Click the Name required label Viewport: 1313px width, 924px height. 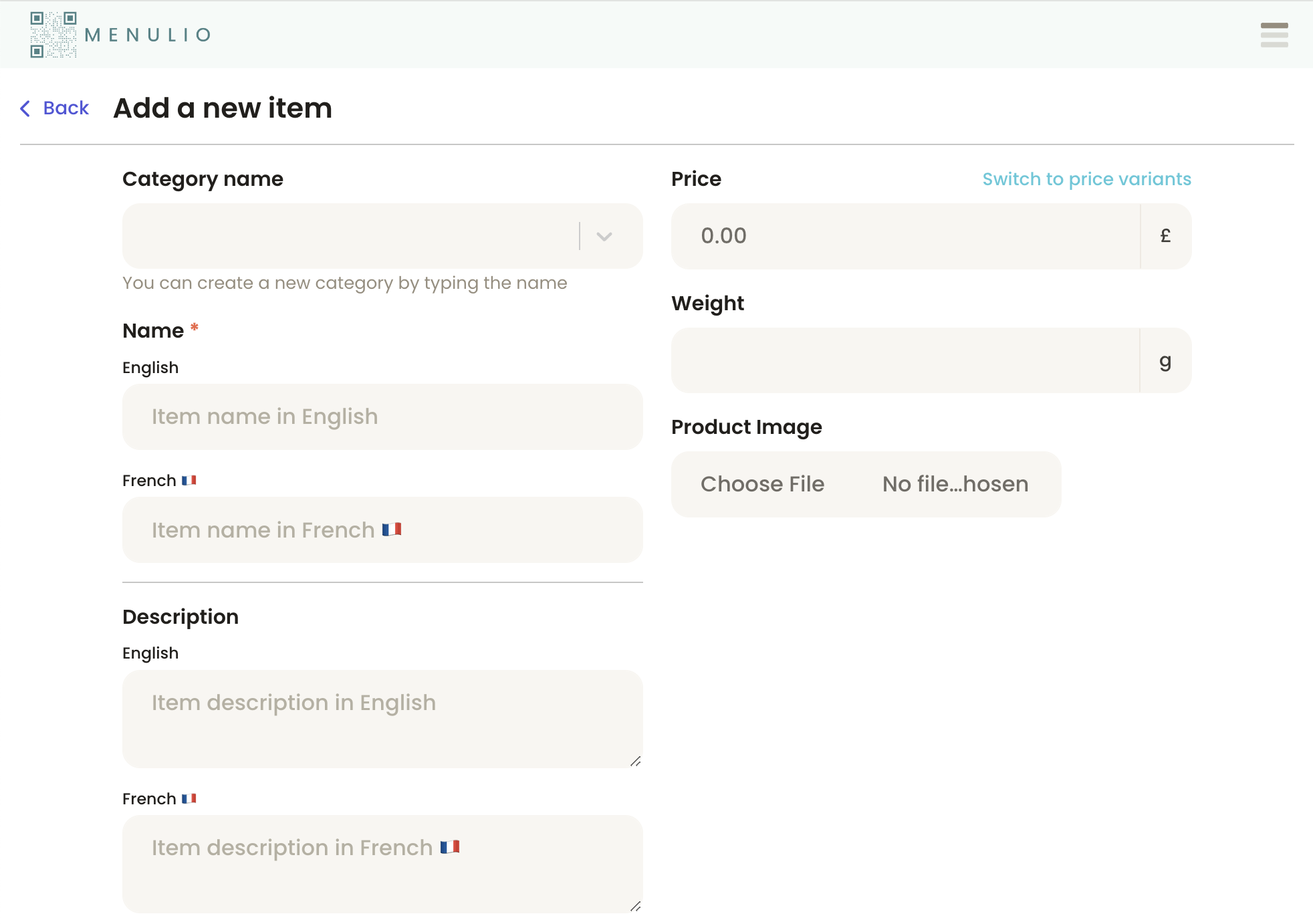tap(160, 330)
